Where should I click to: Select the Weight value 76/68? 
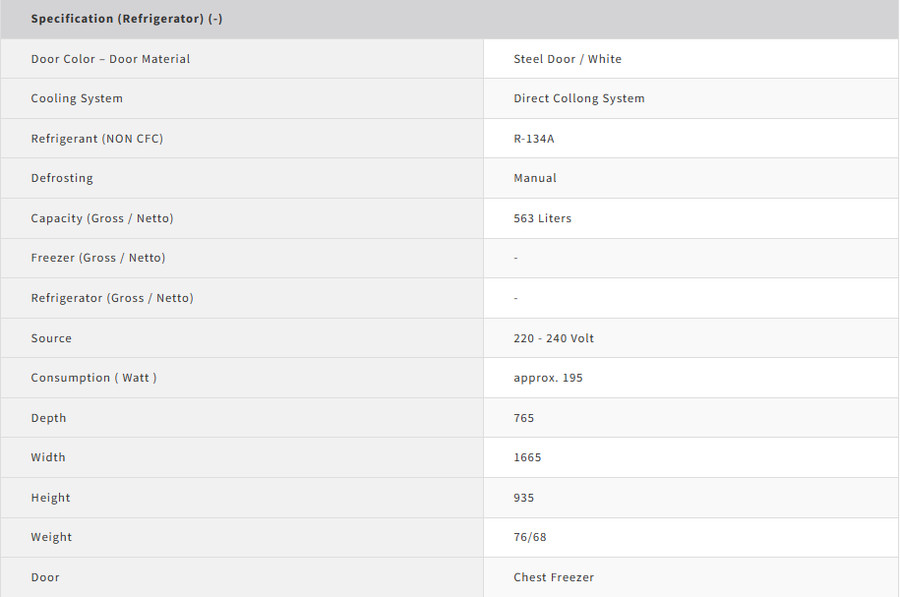529,538
